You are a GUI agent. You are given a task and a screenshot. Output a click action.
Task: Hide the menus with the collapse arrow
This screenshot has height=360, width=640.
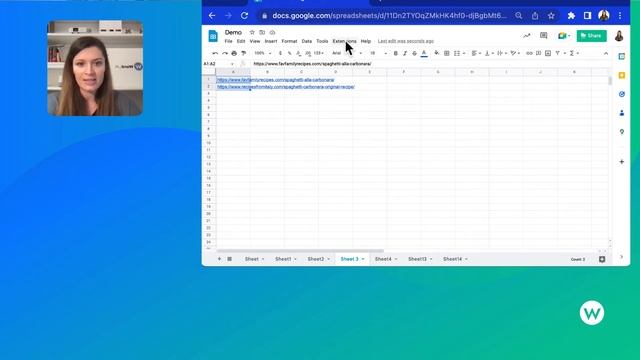[x=606, y=53]
